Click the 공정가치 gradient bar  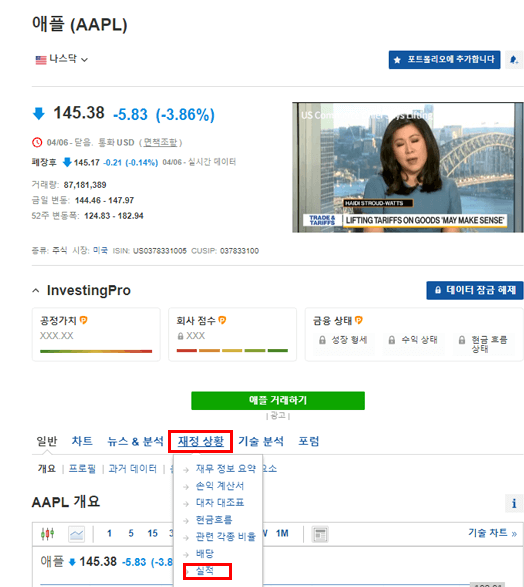(96, 352)
